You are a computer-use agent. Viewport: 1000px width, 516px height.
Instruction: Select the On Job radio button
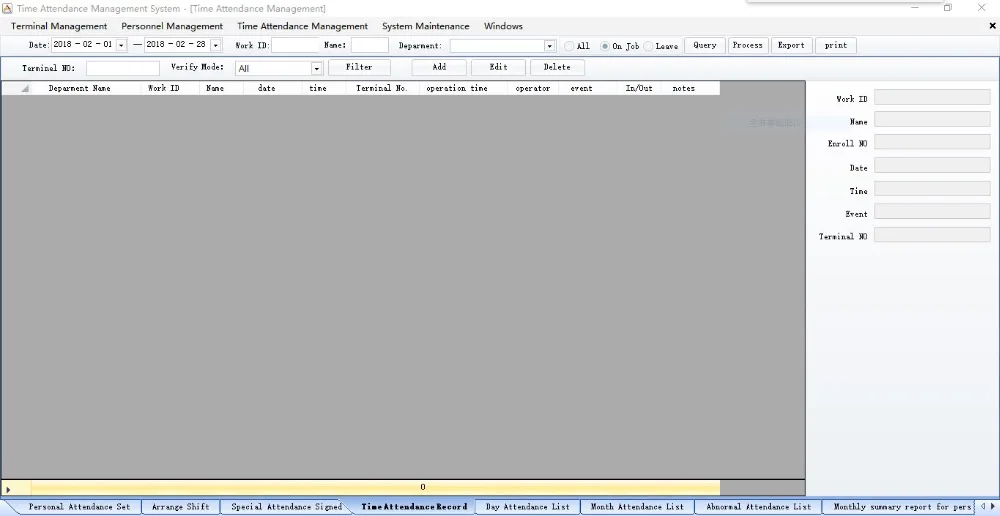tap(605, 46)
